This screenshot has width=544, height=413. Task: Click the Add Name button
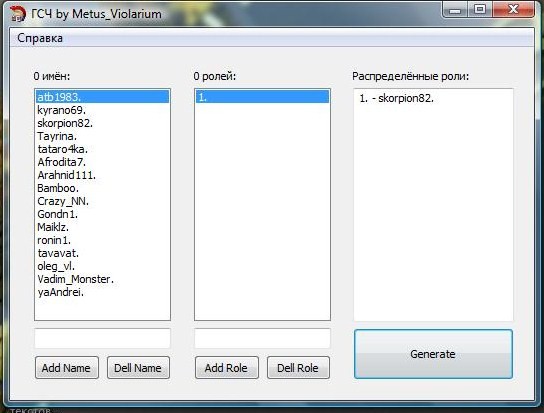click(x=67, y=368)
